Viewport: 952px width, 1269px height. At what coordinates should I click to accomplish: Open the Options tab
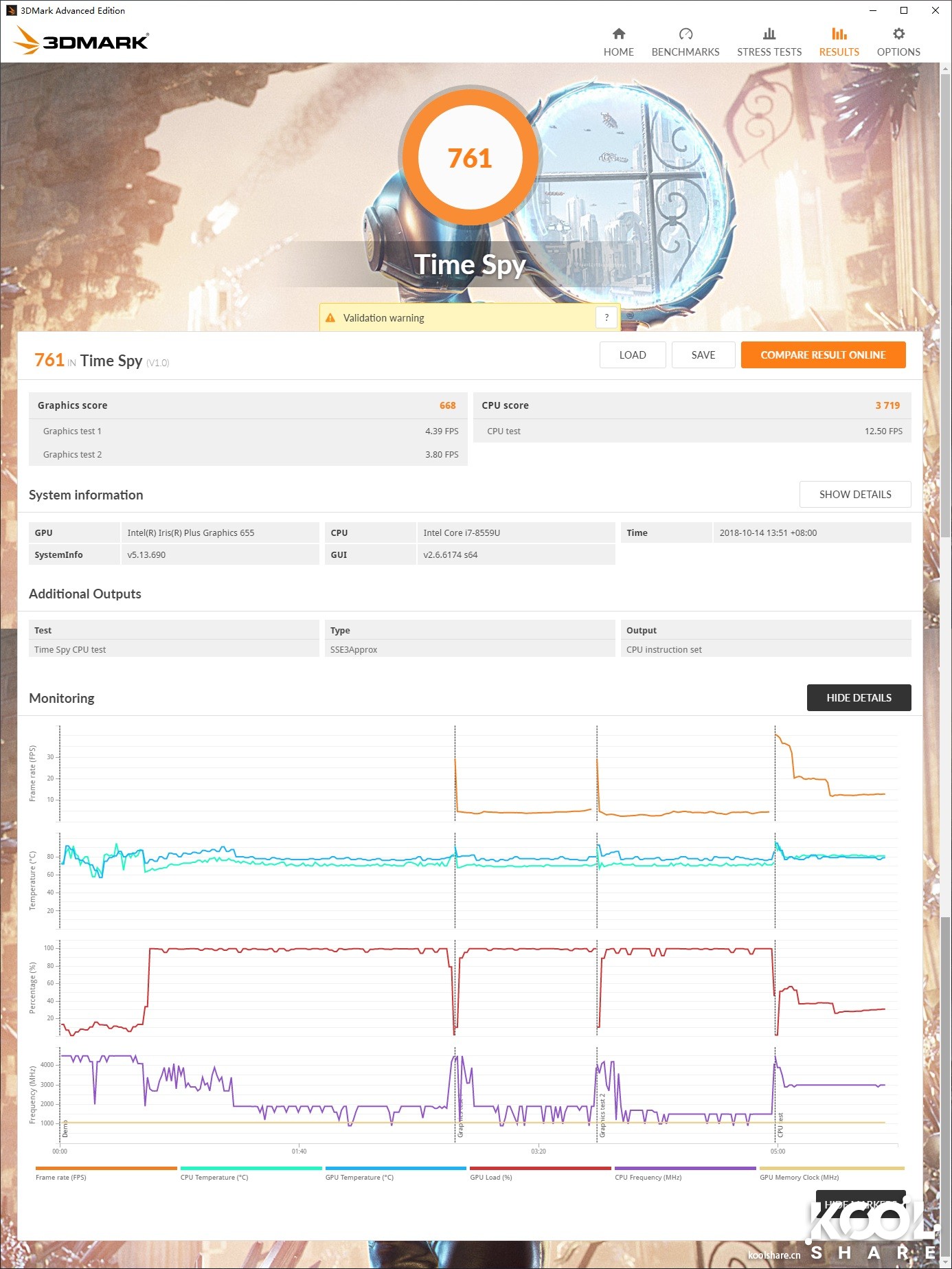[898, 42]
